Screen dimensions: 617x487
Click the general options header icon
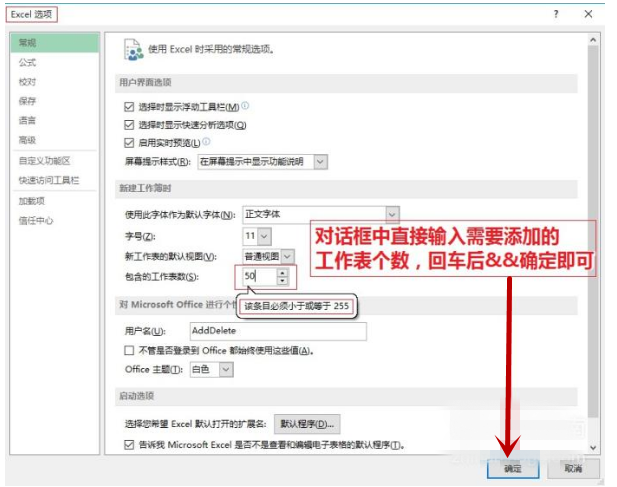[133, 50]
